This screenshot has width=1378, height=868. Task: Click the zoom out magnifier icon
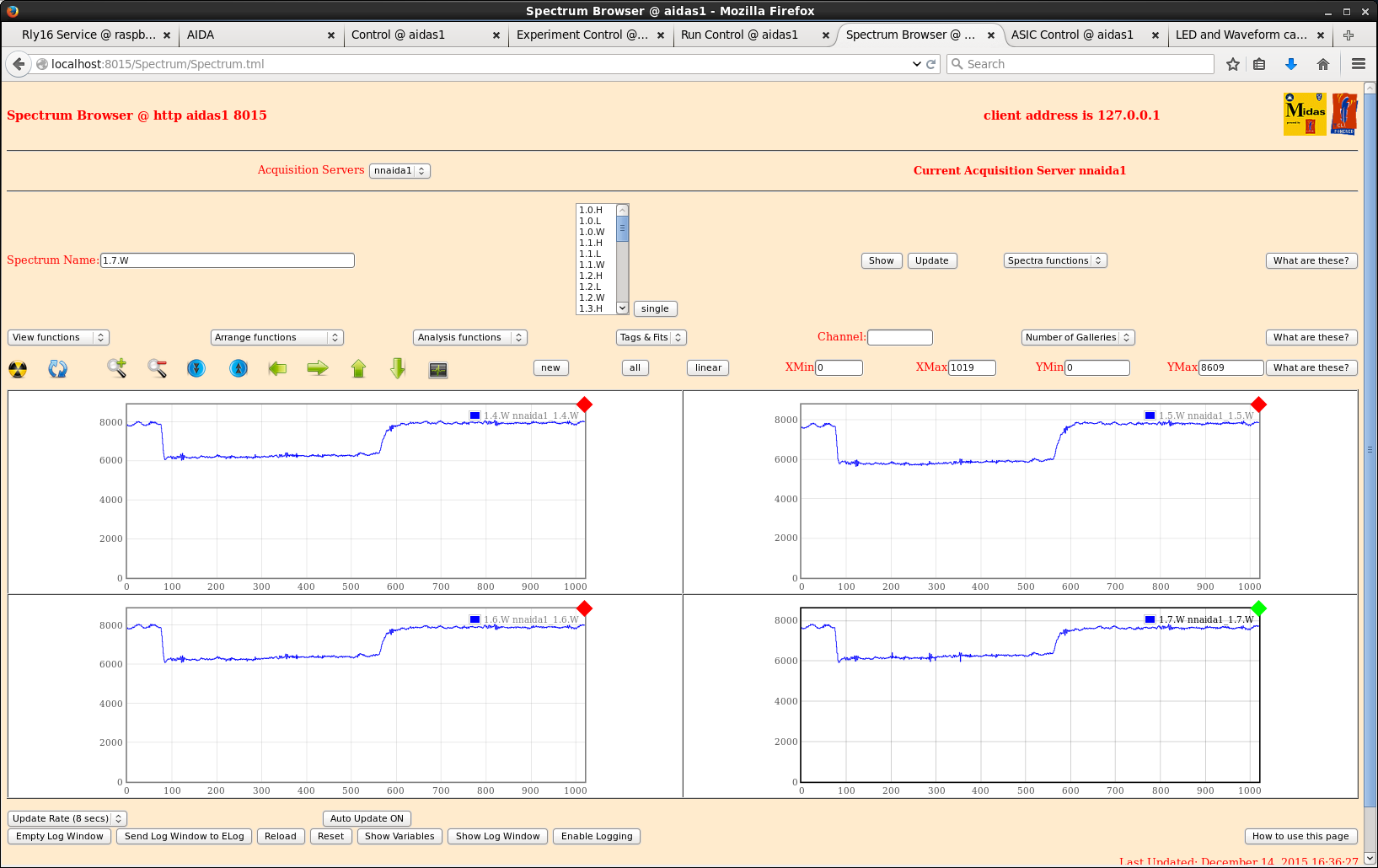point(157,368)
